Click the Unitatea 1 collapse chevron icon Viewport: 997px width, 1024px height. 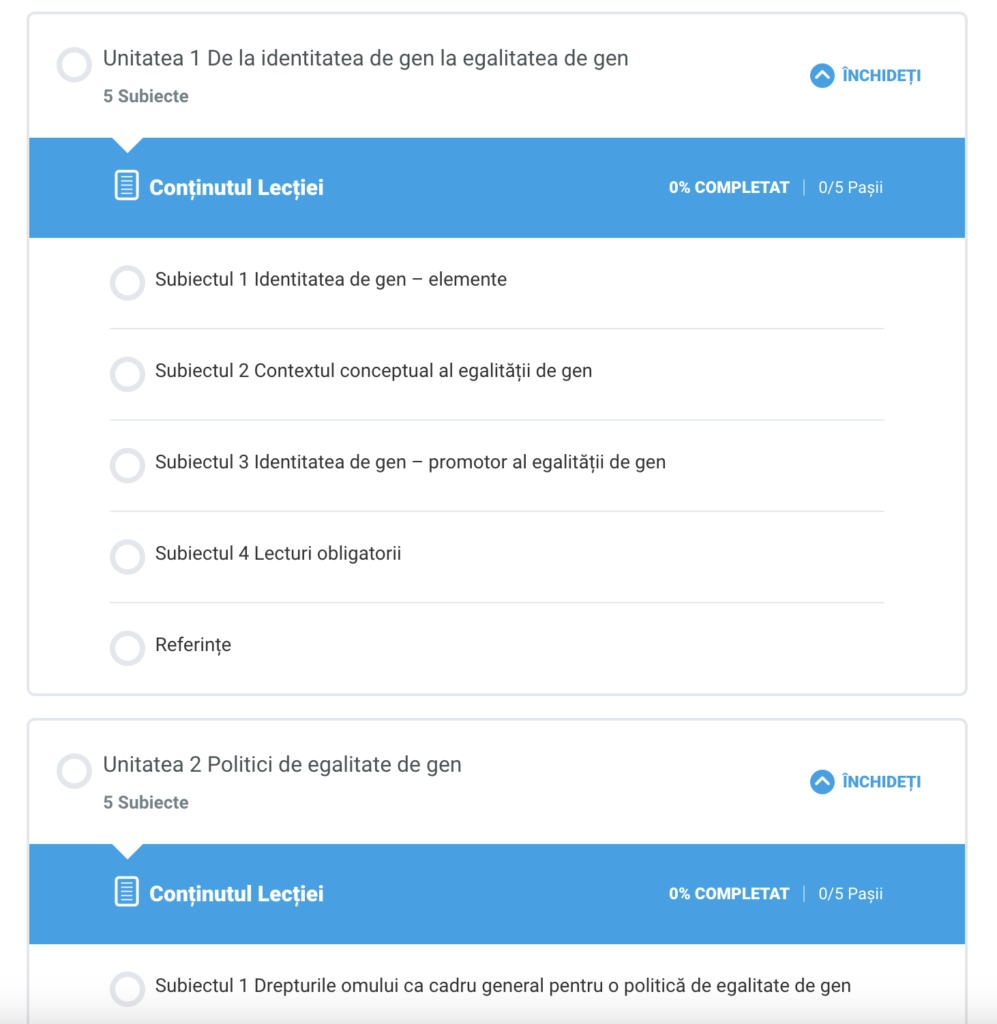coord(822,76)
